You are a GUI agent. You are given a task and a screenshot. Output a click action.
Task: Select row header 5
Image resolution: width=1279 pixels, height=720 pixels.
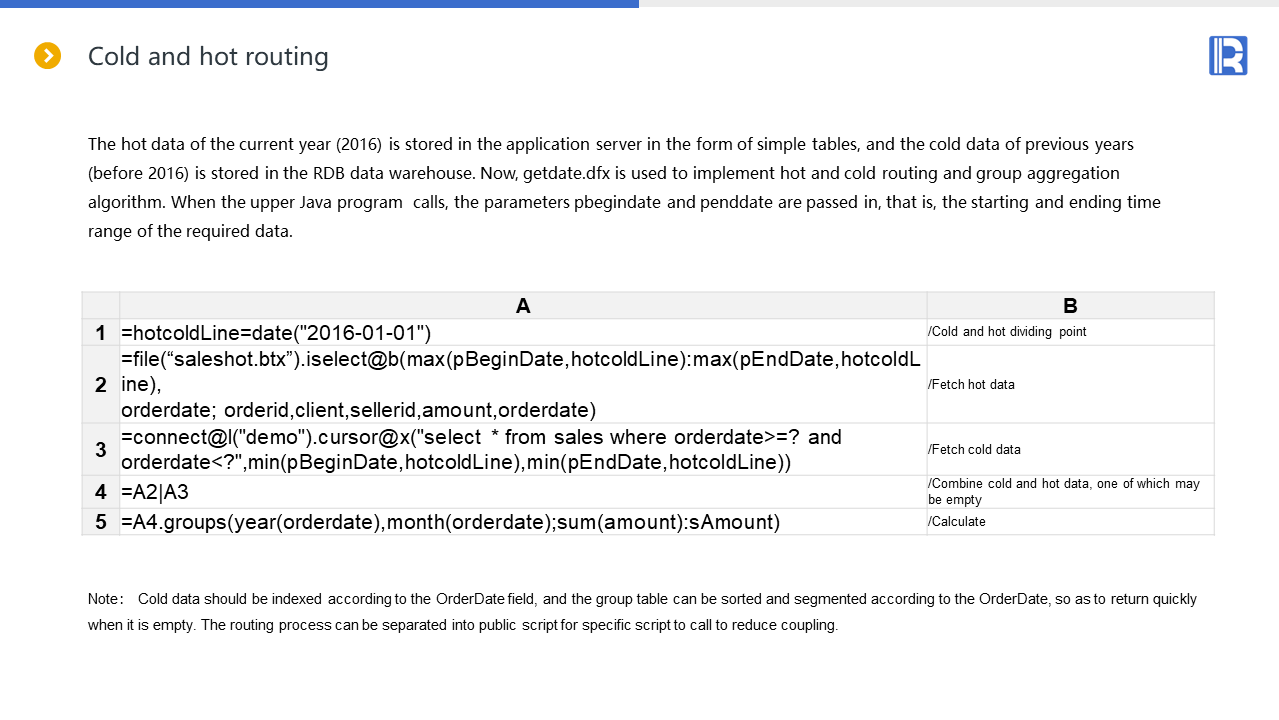point(101,522)
